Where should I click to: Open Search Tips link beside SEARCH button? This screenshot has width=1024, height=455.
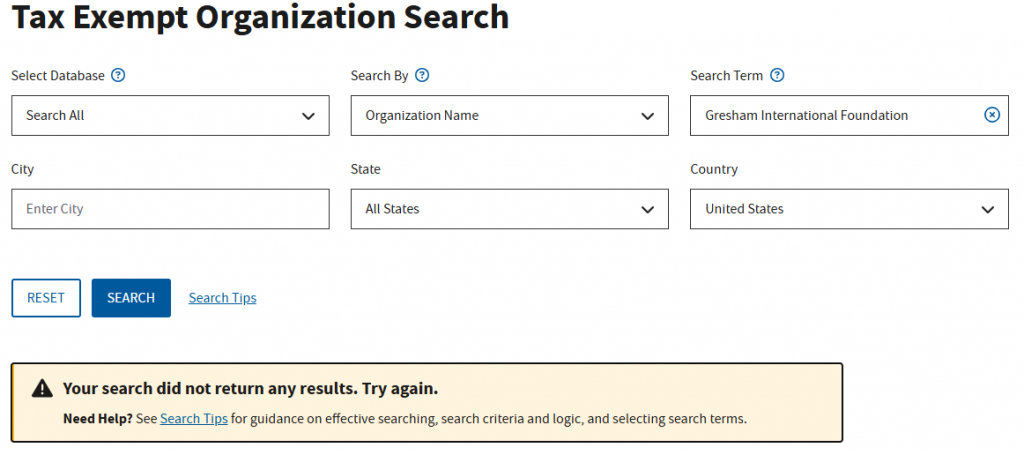coord(223,298)
